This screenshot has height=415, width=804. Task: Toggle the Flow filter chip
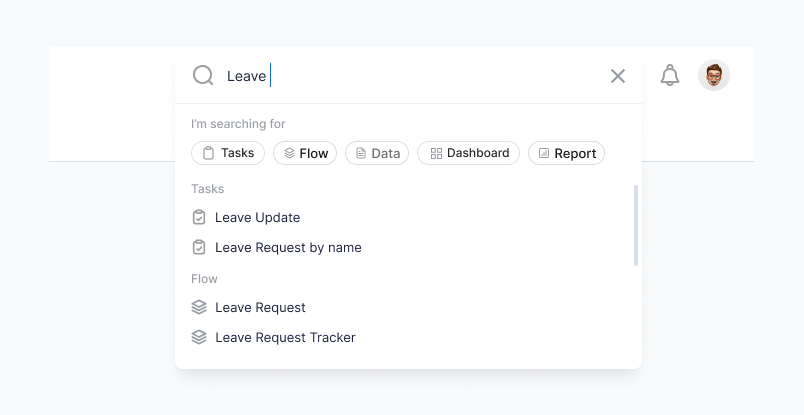[305, 153]
